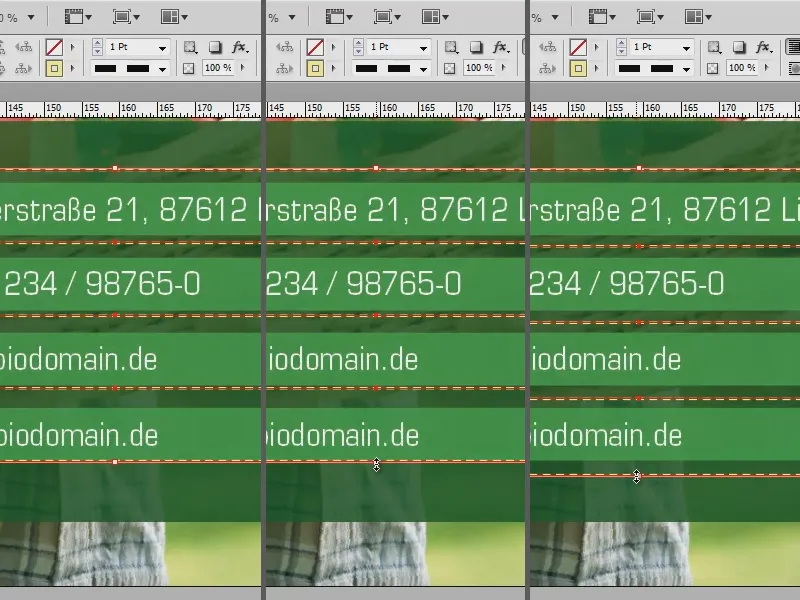The image size is (800, 600).
Task: Open zoom level dropdown in right panel
Action: point(555,17)
